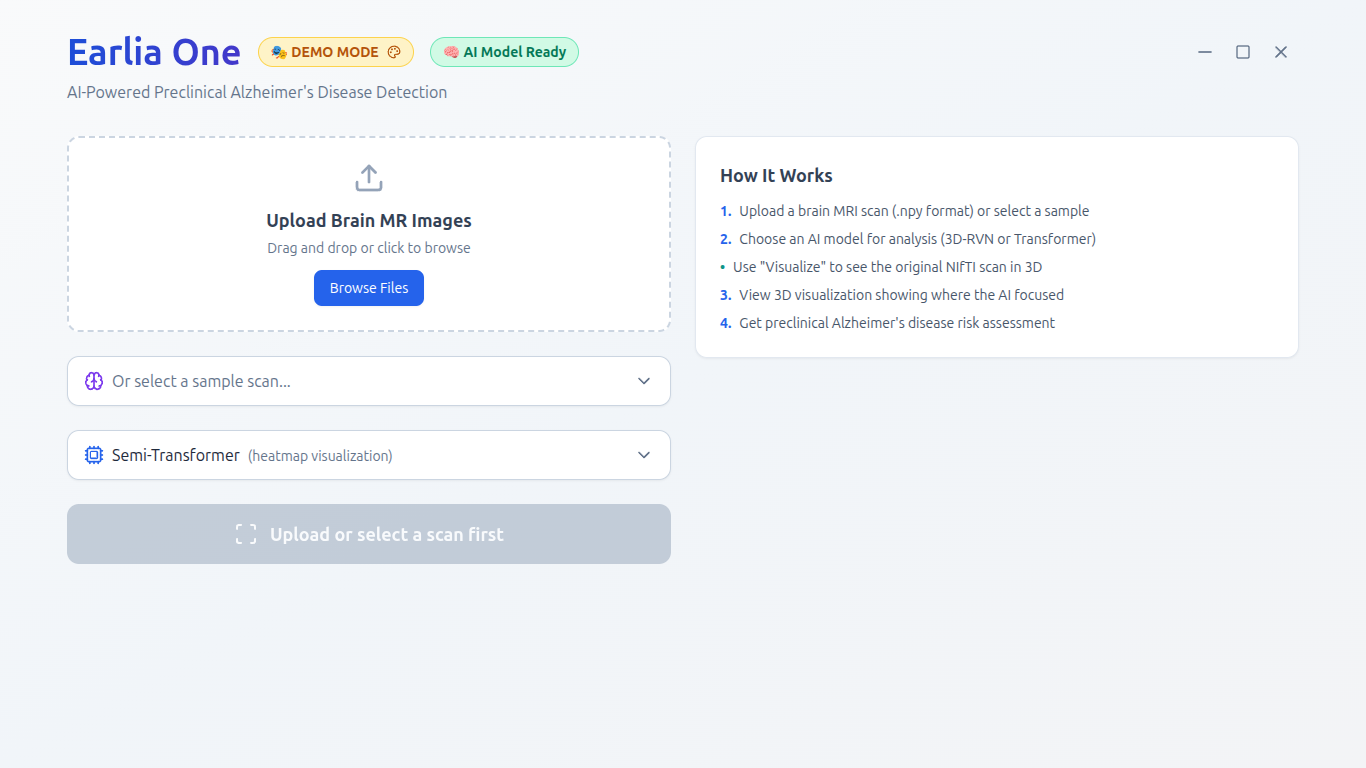Click the upload cloud icon above Browse Files
This screenshot has width=1366, height=768.
[368, 177]
